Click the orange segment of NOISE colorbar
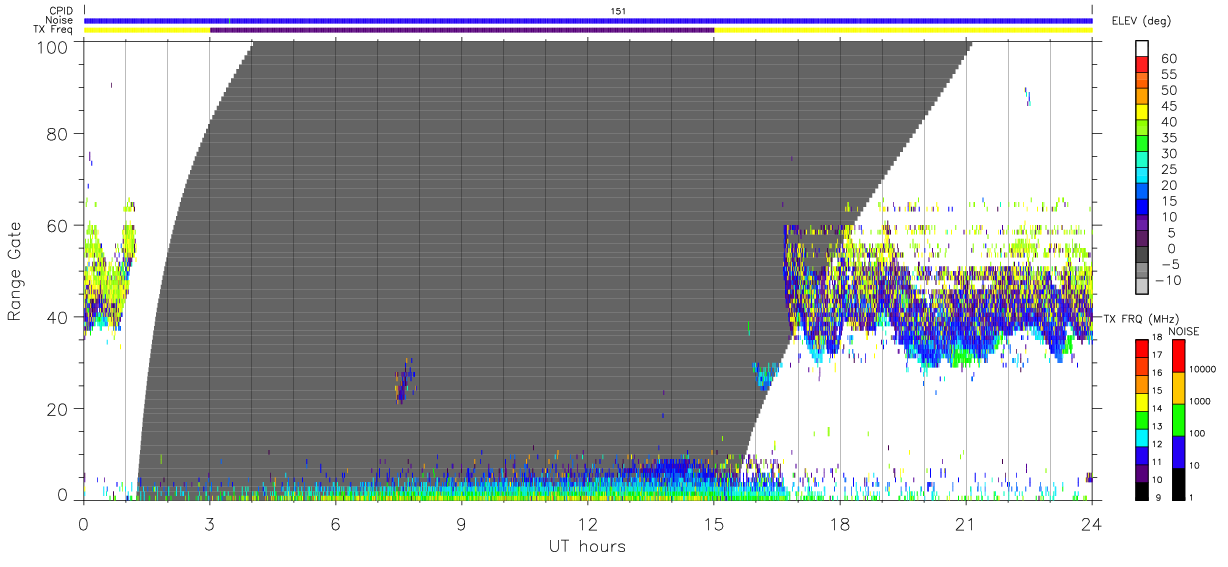This screenshot has width=1228, height=567. click(1179, 388)
